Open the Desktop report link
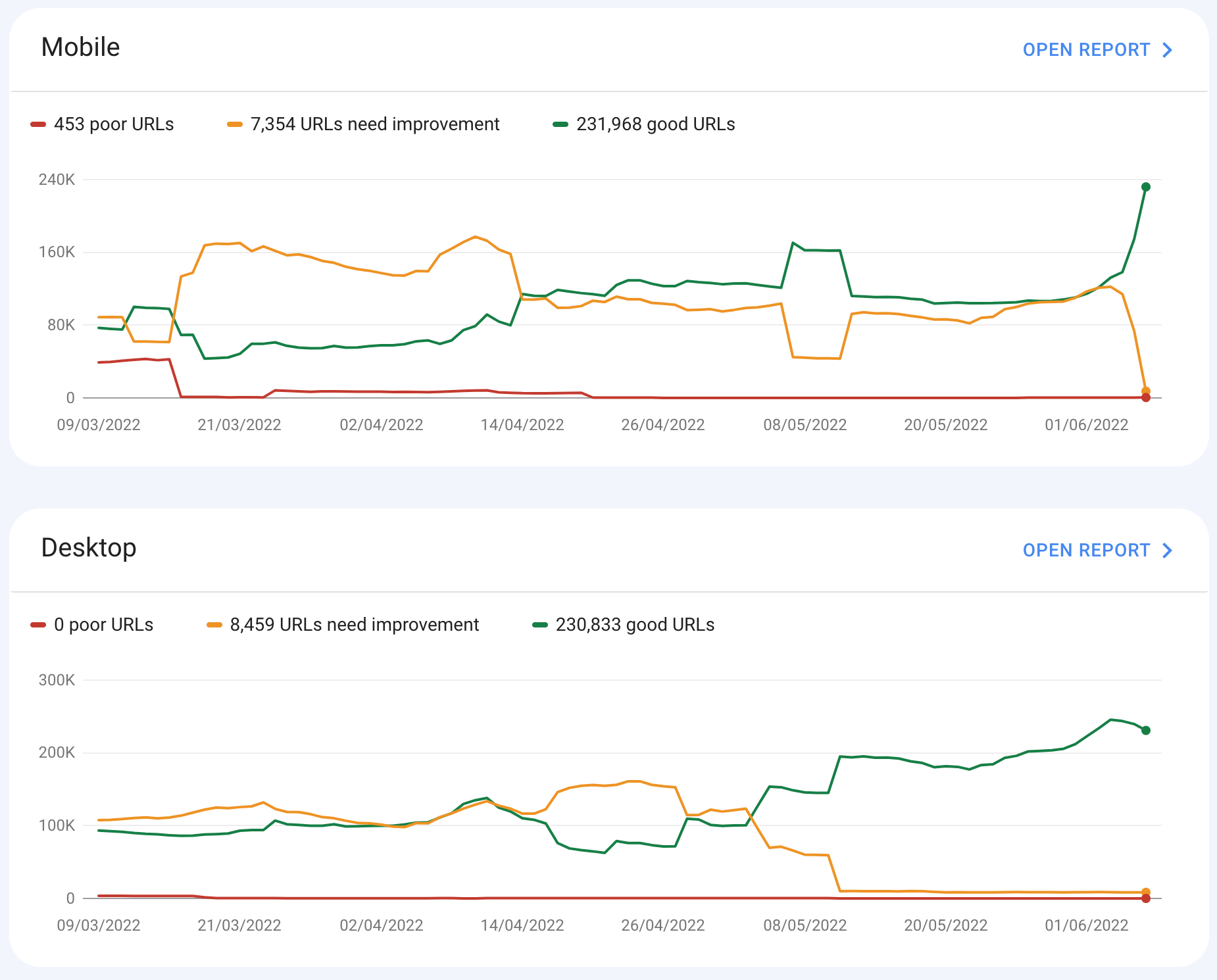The width and height of the screenshot is (1217, 980). coord(1085,551)
